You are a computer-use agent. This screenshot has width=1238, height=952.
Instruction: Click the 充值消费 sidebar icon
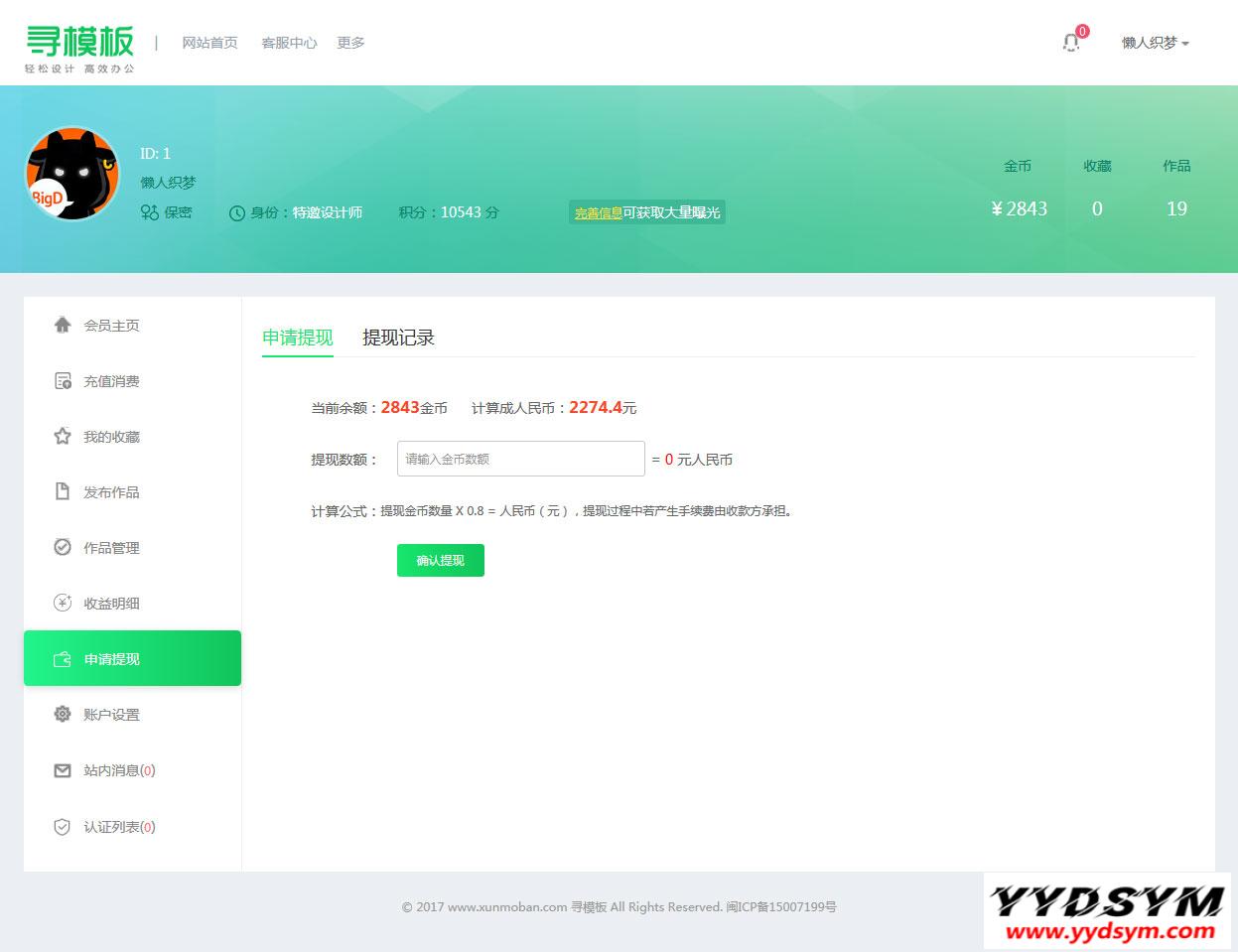63,381
